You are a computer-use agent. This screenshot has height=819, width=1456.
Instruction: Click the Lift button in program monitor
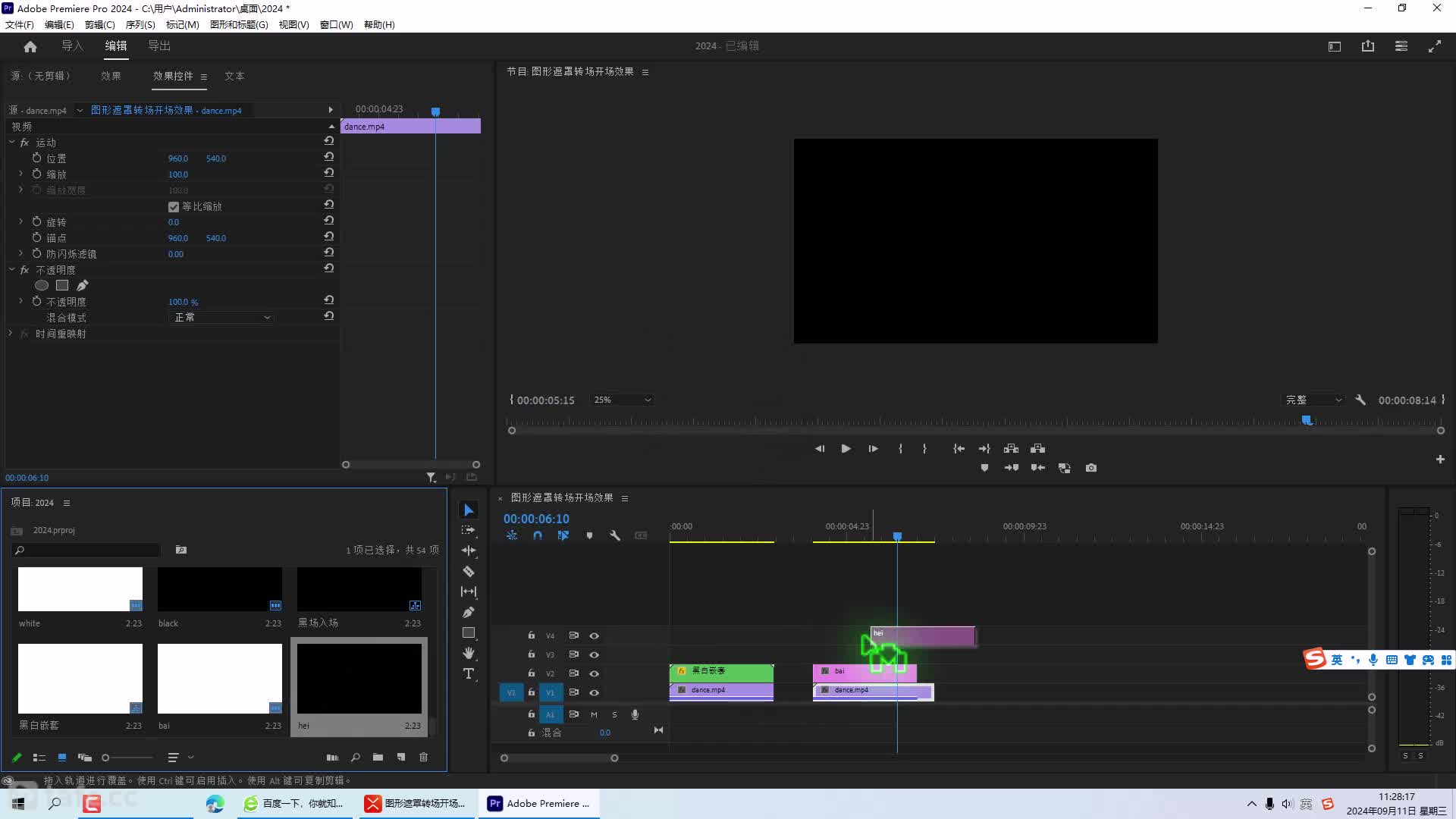click(1011, 449)
